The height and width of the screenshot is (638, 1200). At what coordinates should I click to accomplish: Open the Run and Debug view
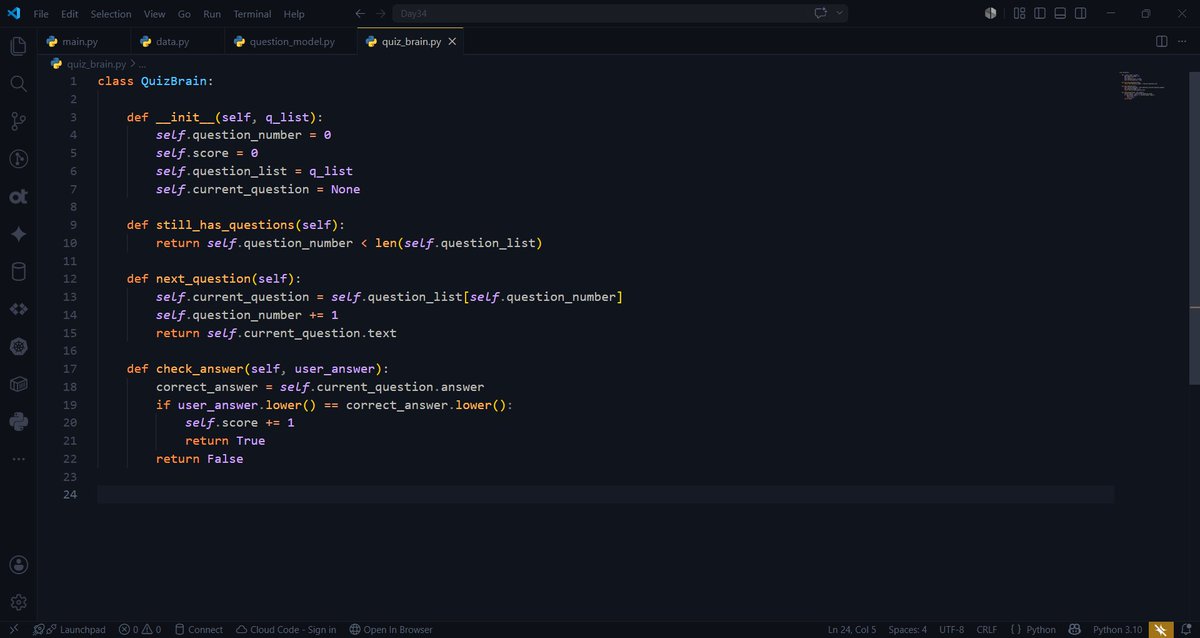click(x=18, y=159)
